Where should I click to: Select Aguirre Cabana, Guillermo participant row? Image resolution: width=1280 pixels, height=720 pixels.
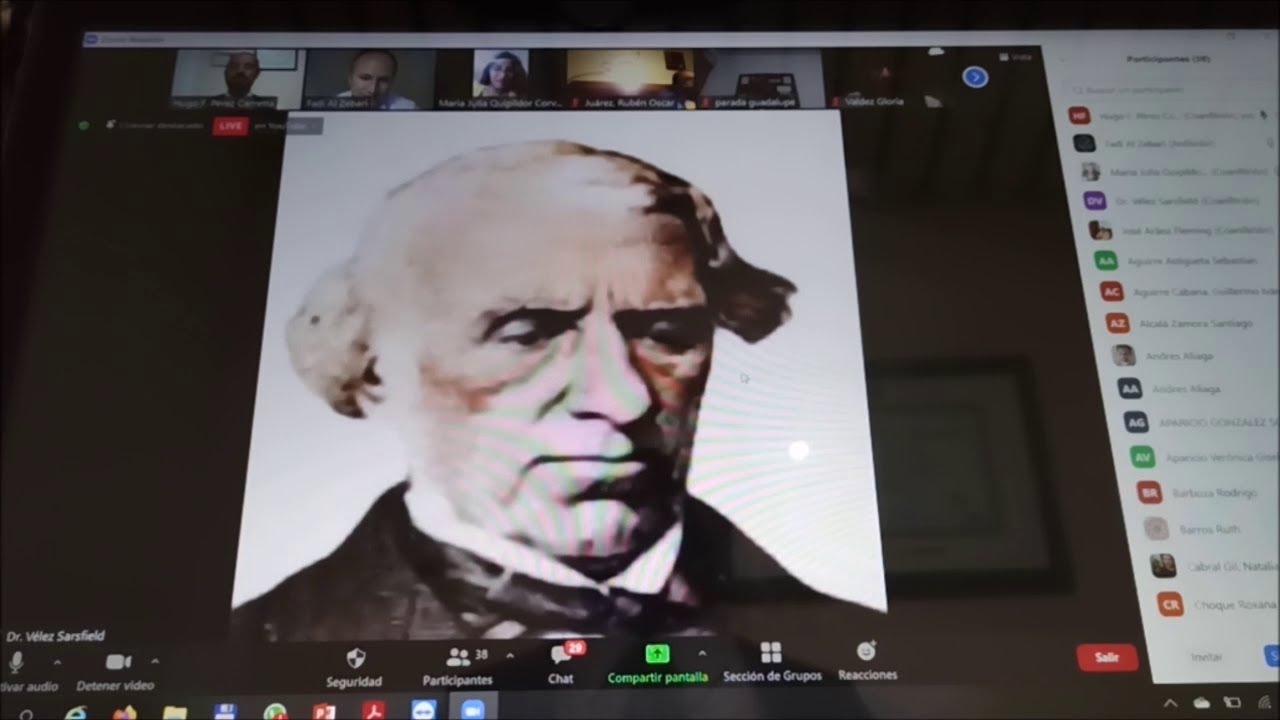coord(1190,291)
